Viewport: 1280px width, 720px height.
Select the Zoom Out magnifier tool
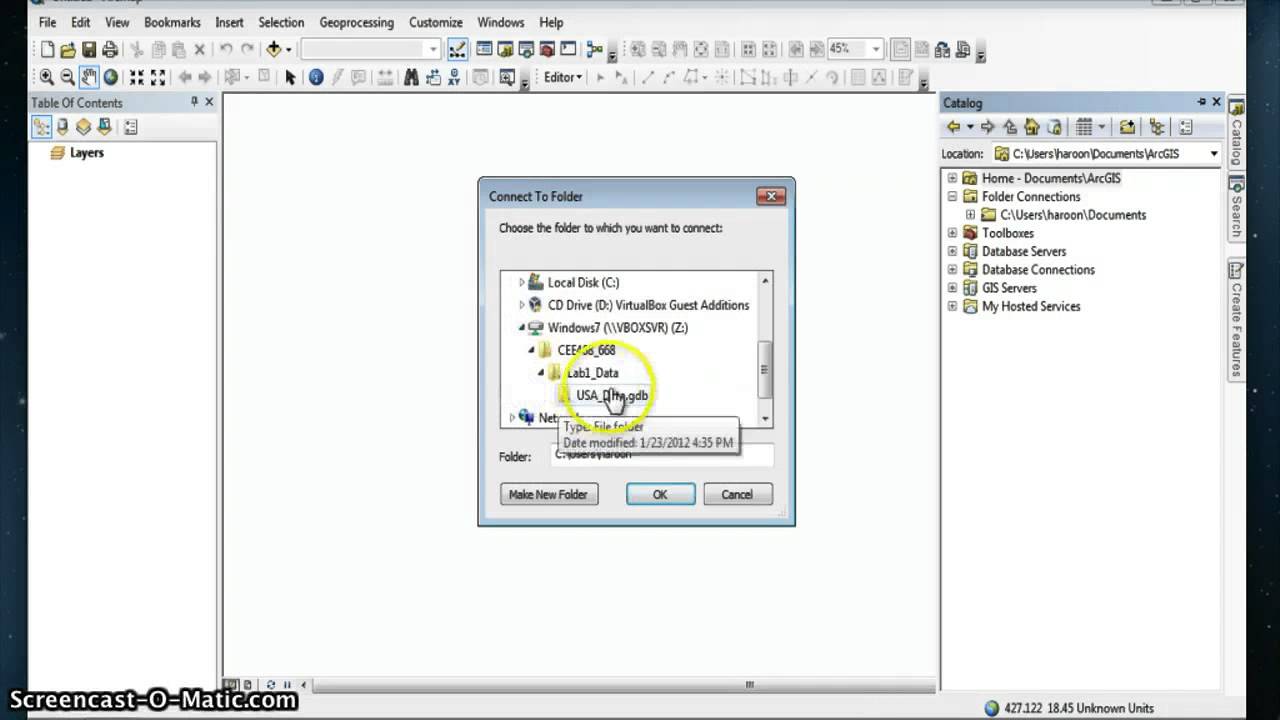point(68,77)
